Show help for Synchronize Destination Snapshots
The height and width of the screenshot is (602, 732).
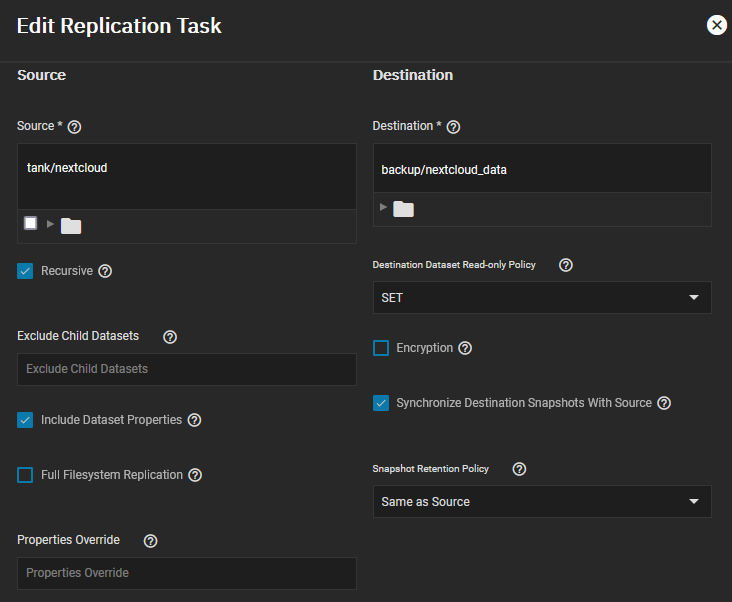coord(664,403)
